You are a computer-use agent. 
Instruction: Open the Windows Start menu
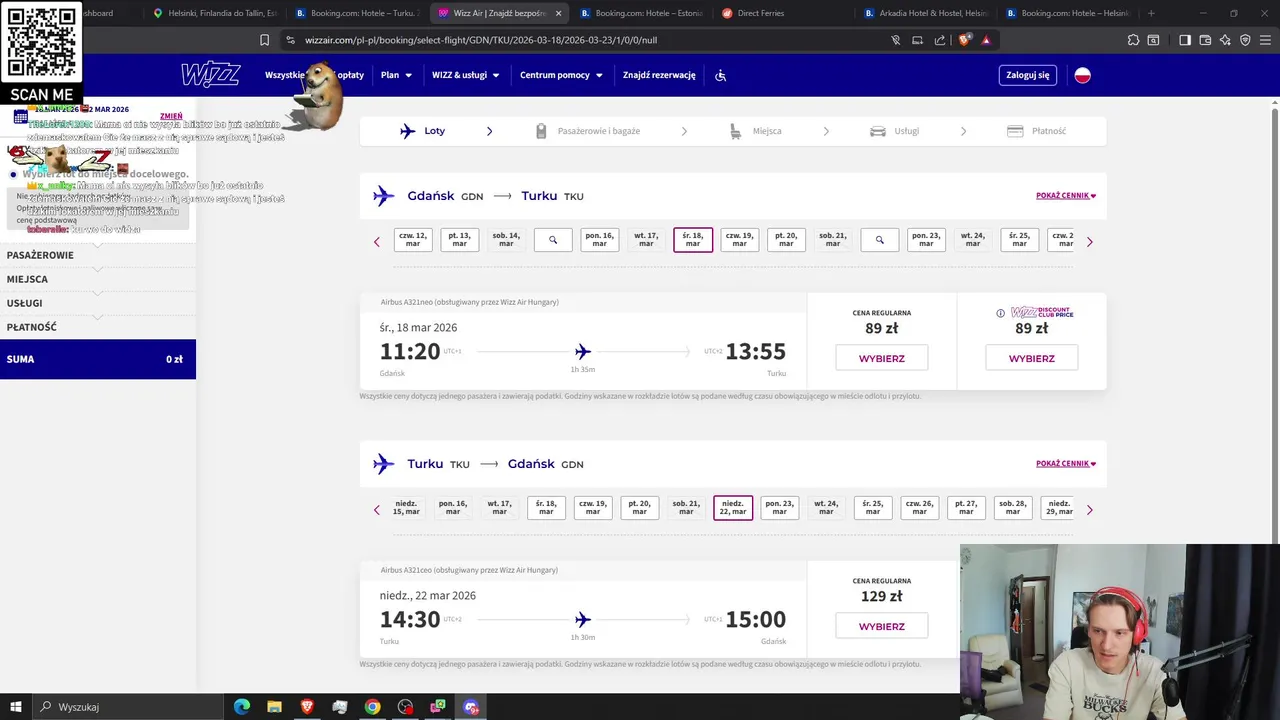coord(16,707)
